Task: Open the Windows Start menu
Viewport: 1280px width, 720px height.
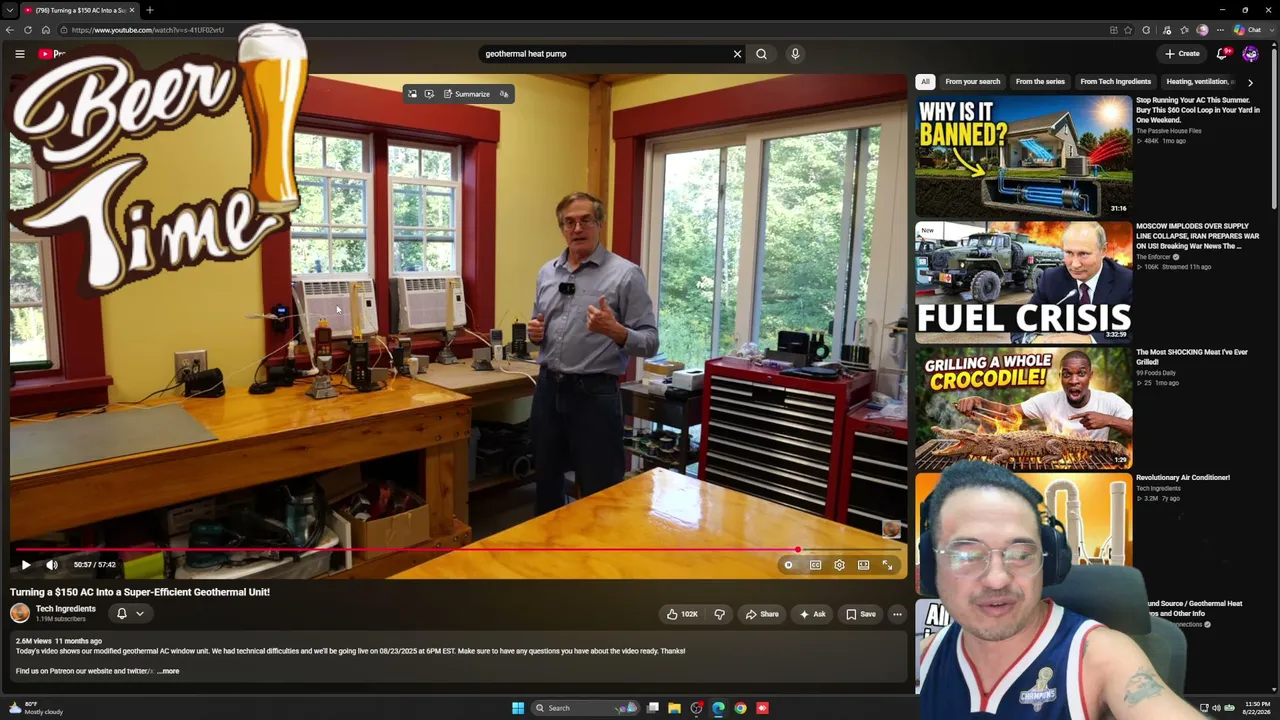Action: [518, 708]
